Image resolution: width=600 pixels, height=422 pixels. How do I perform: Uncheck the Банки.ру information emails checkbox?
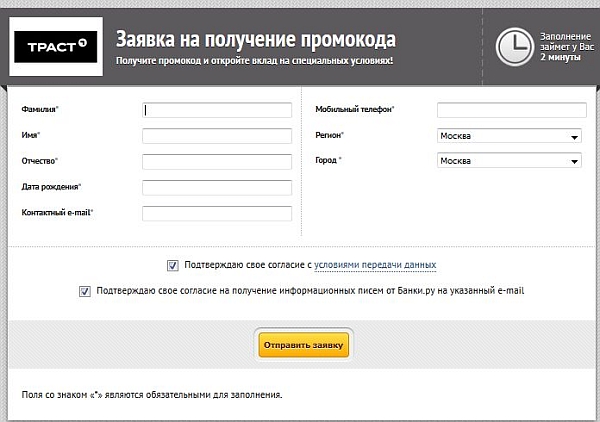click(x=83, y=291)
